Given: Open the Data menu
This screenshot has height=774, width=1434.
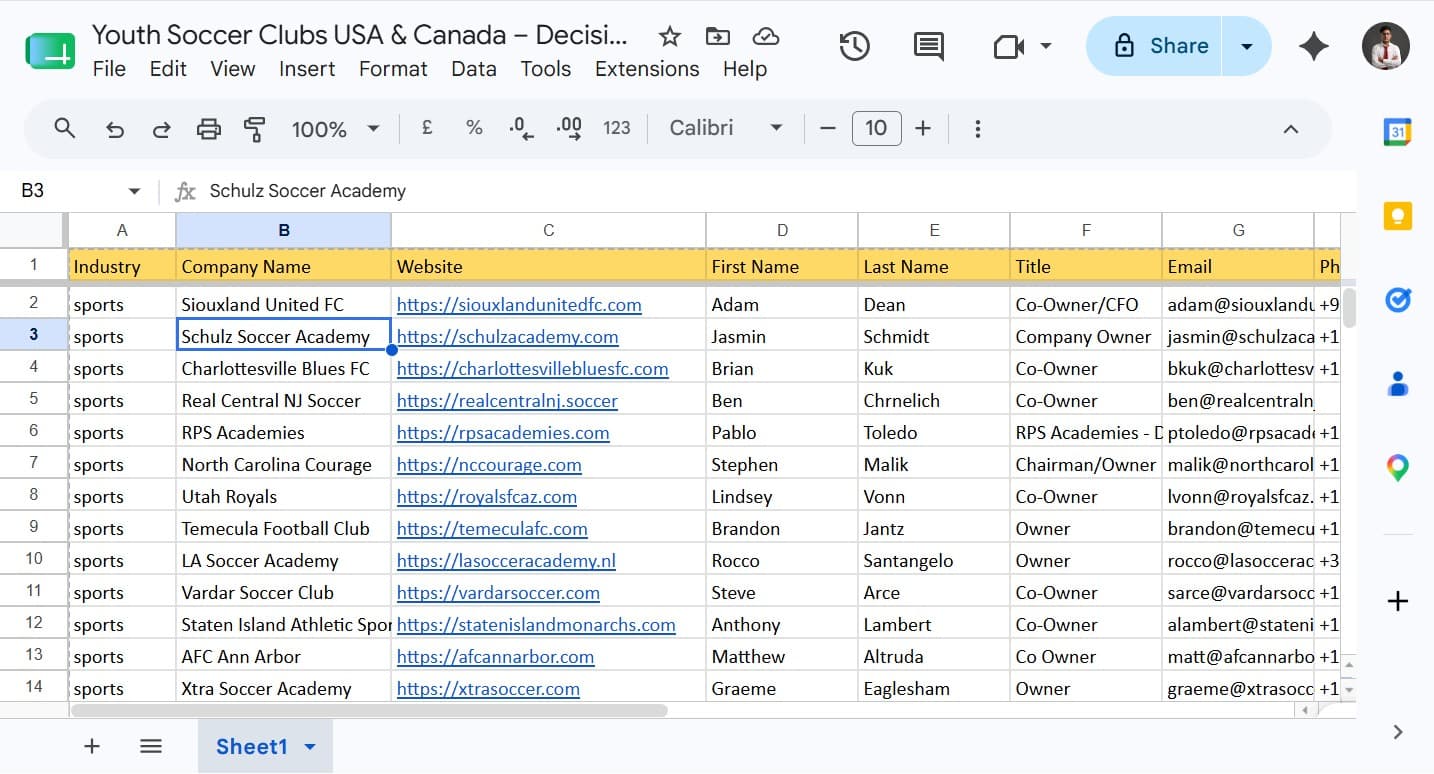Looking at the screenshot, I should click(x=474, y=69).
